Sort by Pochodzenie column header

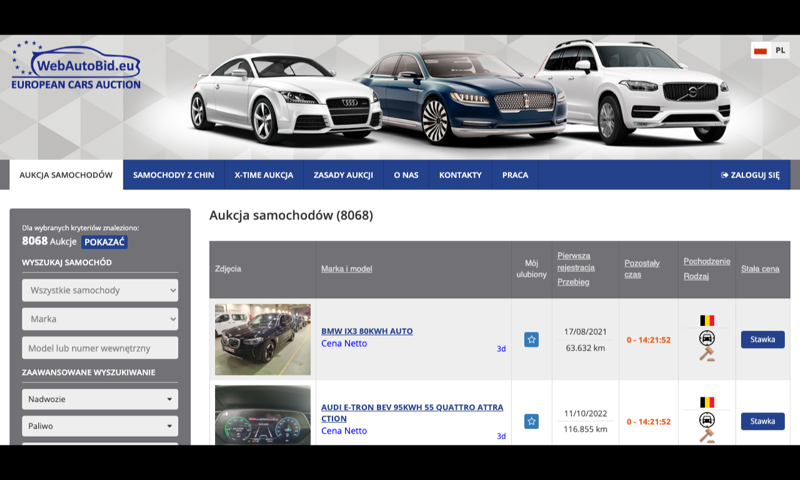coord(707,261)
